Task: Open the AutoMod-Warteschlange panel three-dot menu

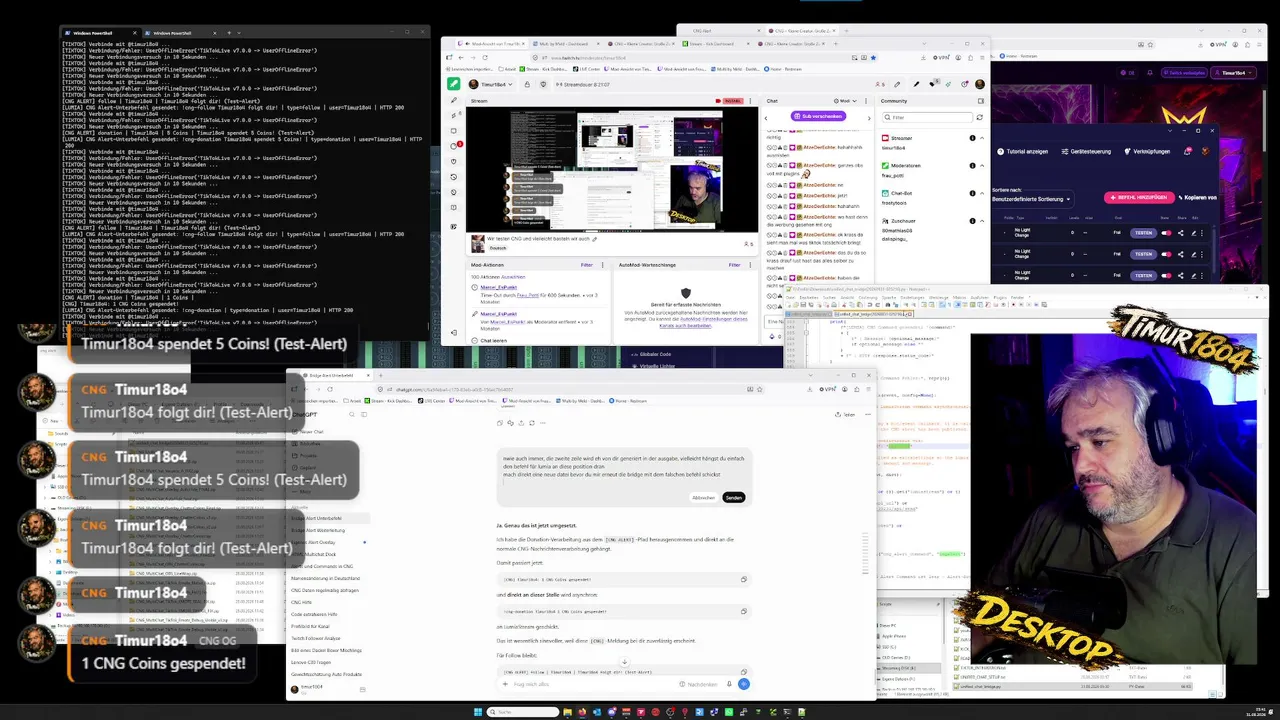Action: point(752,265)
